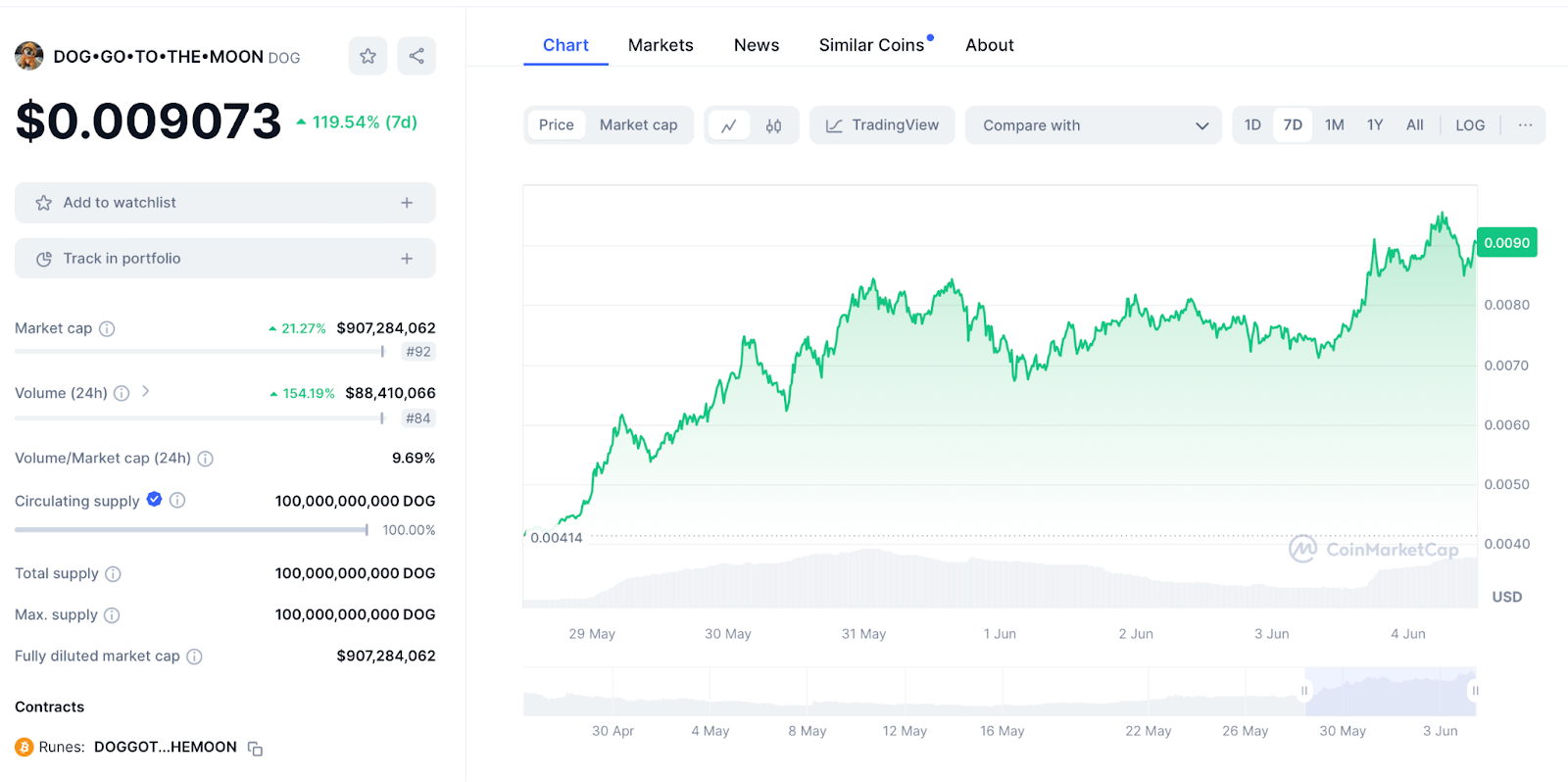Click the $88,410,066 volume value

[390, 393]
